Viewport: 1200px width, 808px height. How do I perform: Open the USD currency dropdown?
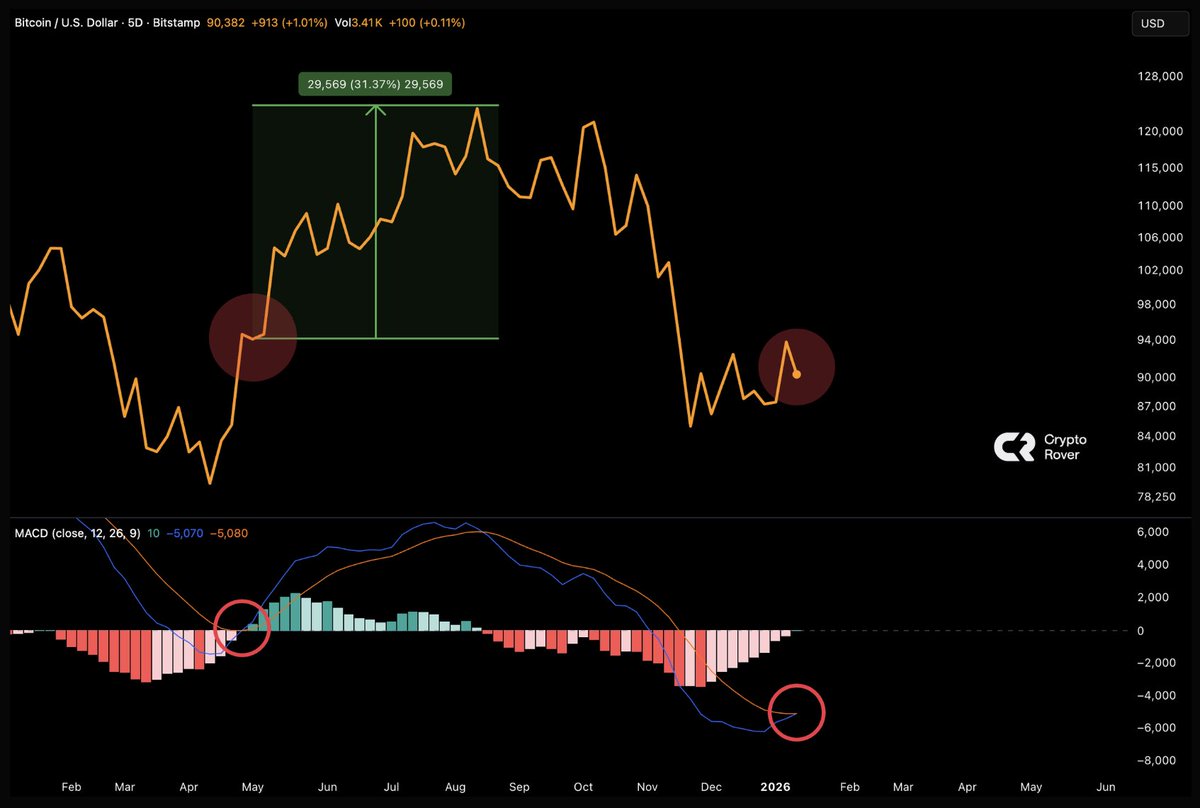[1159, 23]
